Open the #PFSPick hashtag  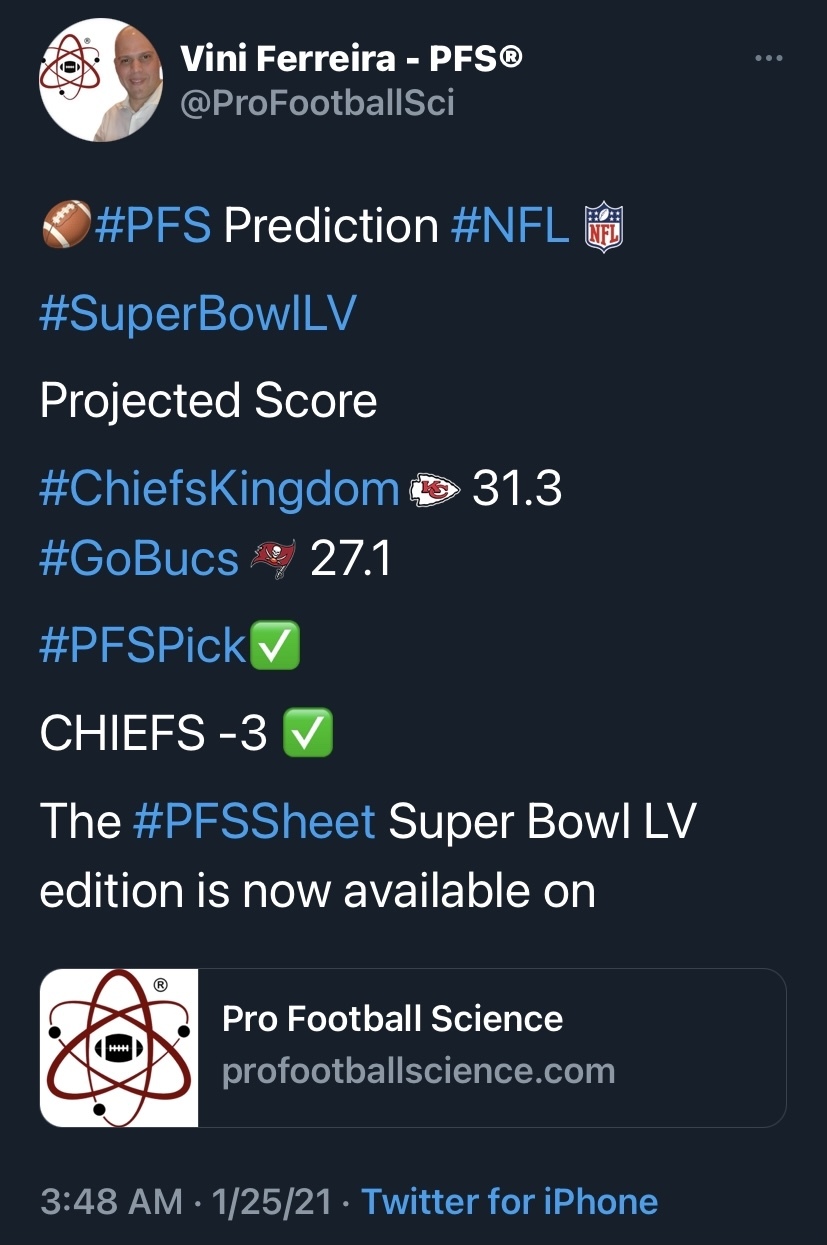(143, 646)
